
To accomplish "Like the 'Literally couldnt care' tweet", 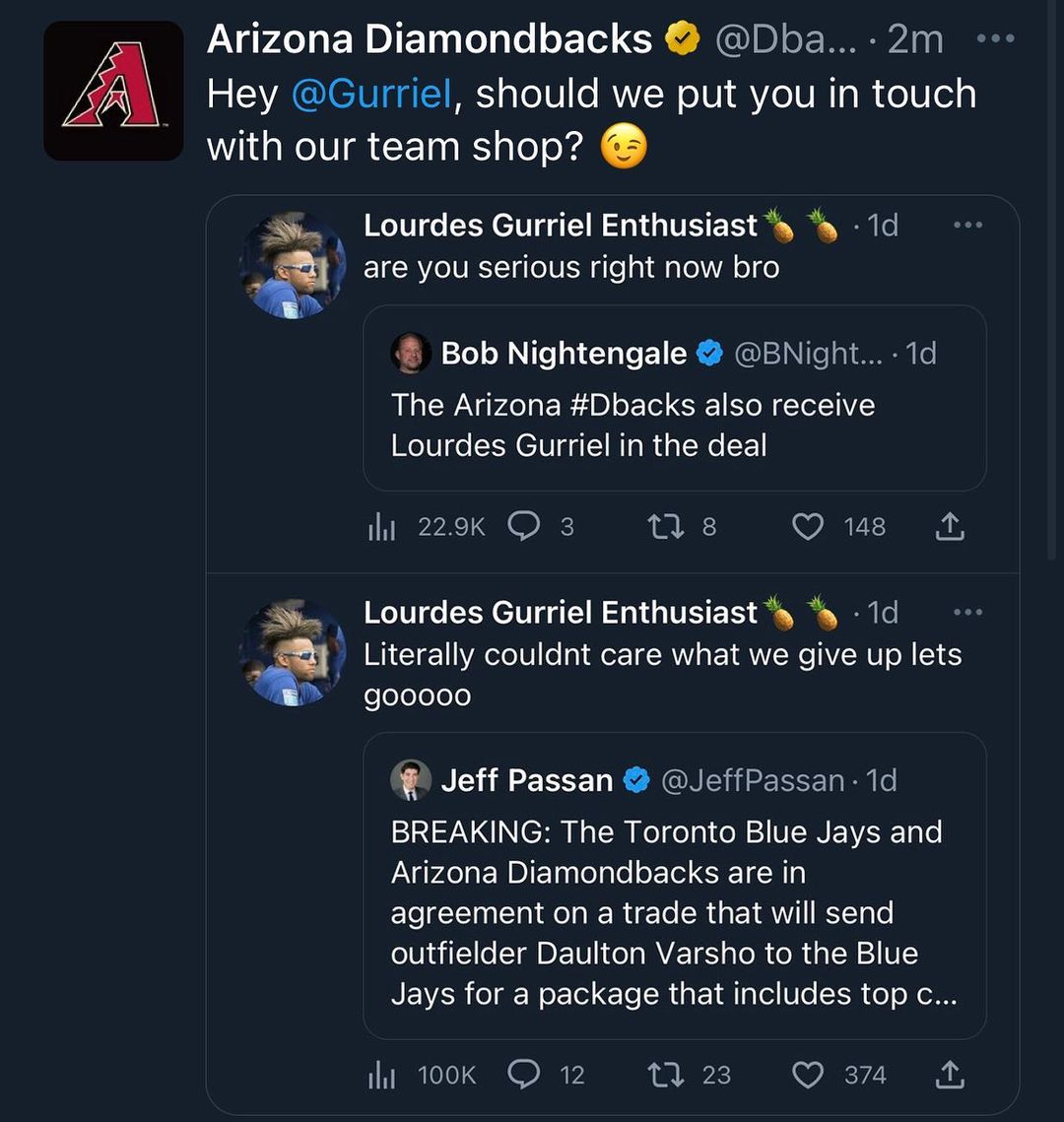I will 808,1075.
